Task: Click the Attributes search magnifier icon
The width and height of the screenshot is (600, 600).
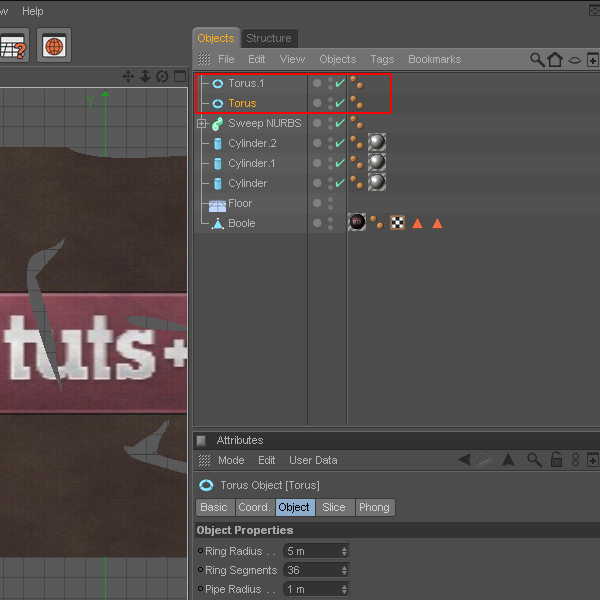Action: [534, 460]
